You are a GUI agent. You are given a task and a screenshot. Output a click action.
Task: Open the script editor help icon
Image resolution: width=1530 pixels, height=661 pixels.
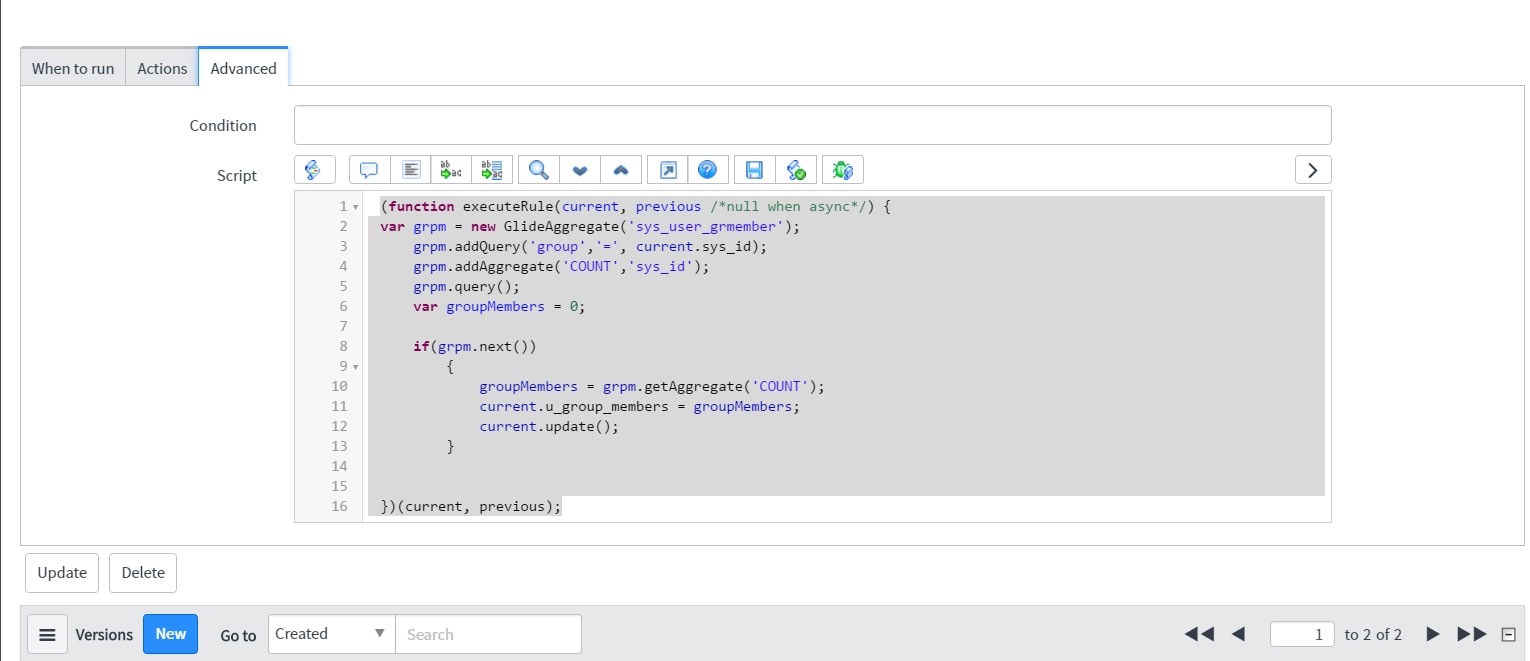coord(707,170)
